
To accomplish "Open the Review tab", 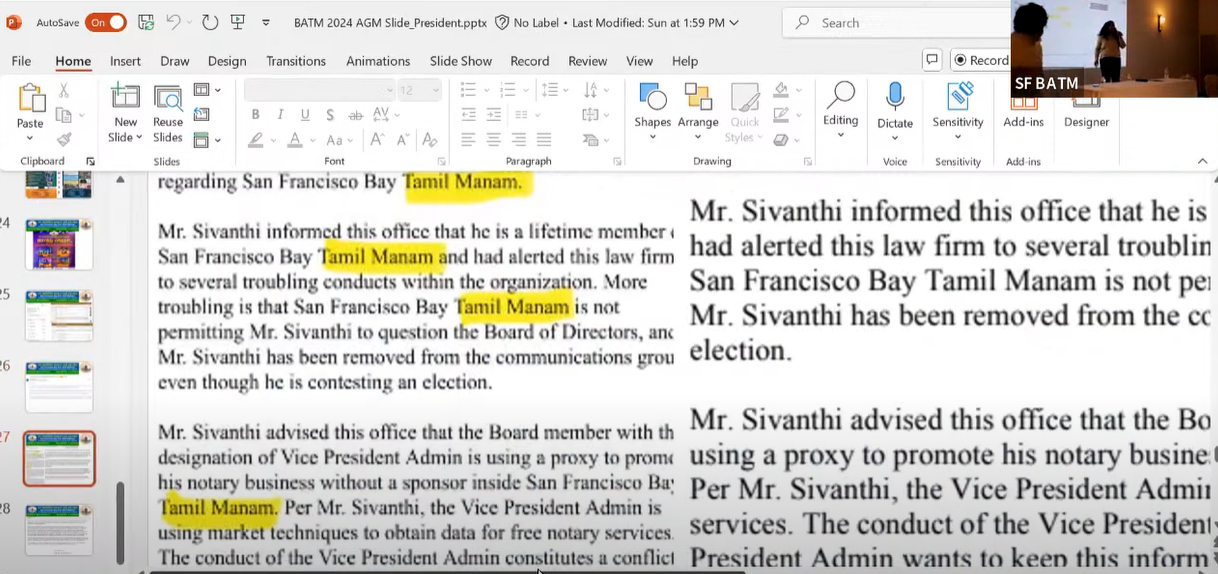I will tap(588, 61).
